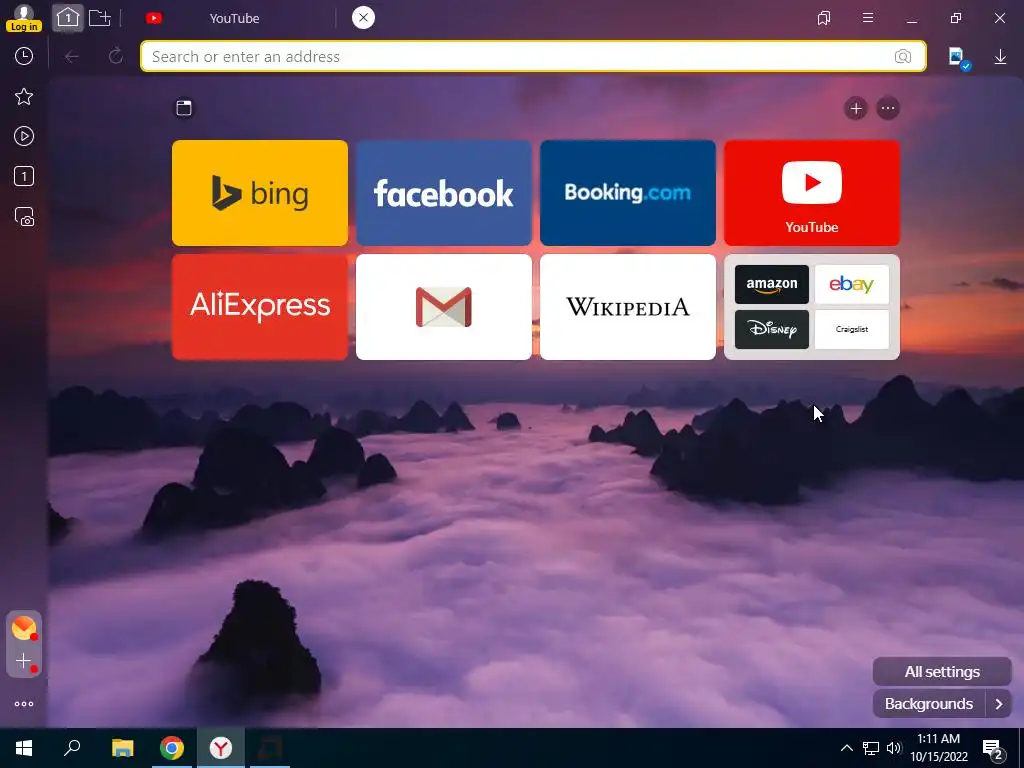Take a screenshot with sidebar camera icon
Viewport: 1024px width, 768px height.
[24, 217]
